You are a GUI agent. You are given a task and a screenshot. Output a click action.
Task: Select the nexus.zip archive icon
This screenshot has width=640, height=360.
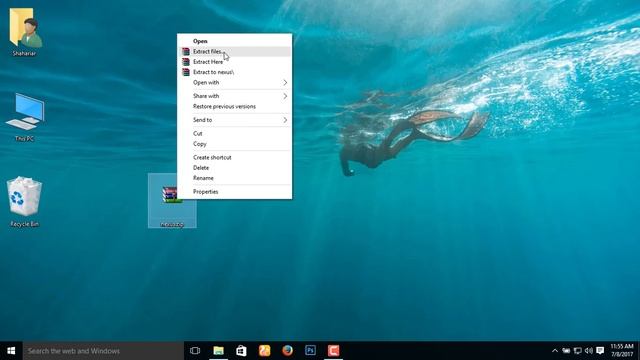(x=172, y=200)
